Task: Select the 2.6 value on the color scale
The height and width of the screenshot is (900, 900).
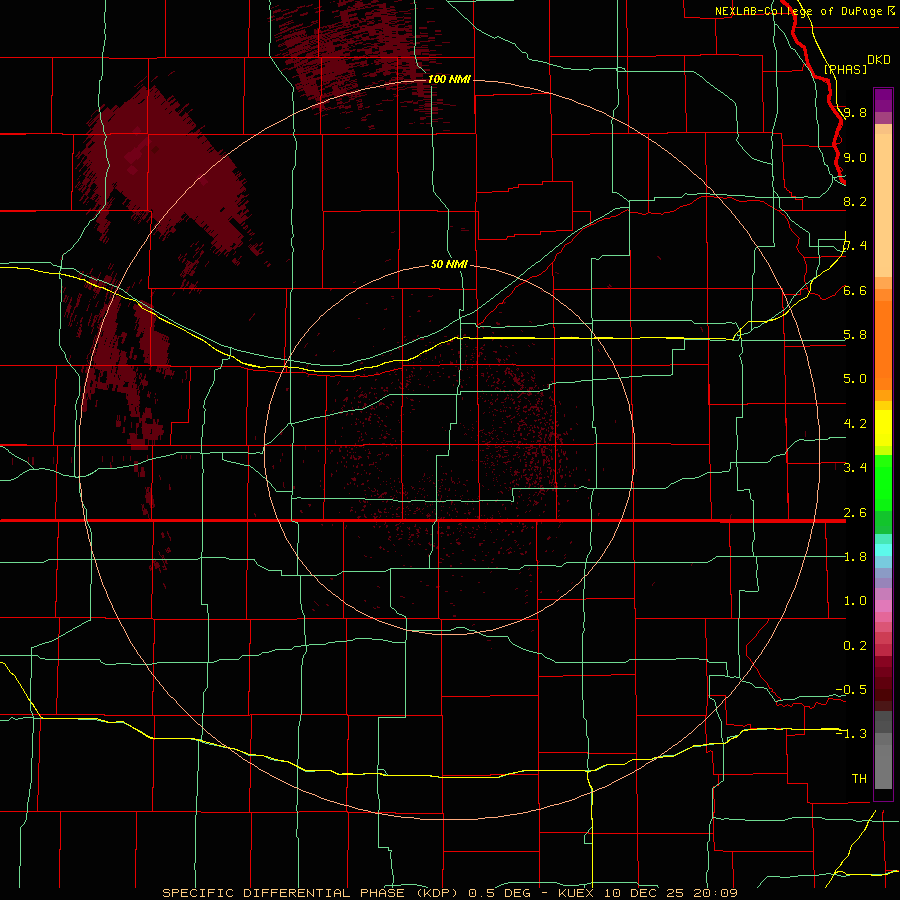Action: pos(855,513)
